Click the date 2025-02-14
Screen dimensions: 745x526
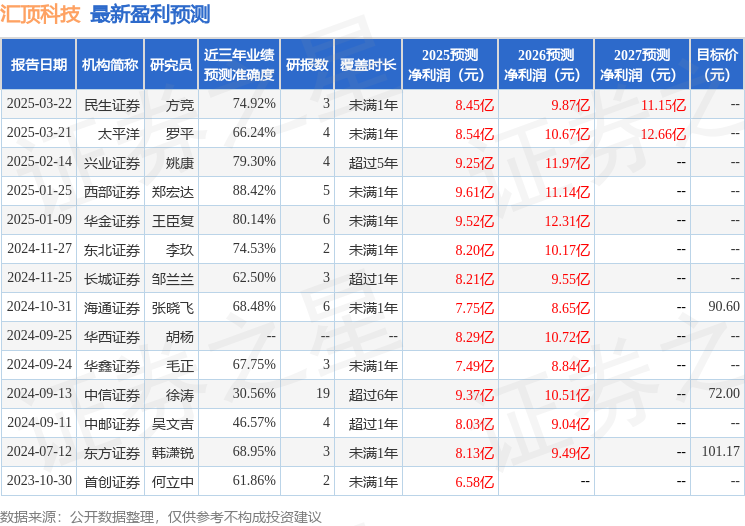tap(39, 162)
